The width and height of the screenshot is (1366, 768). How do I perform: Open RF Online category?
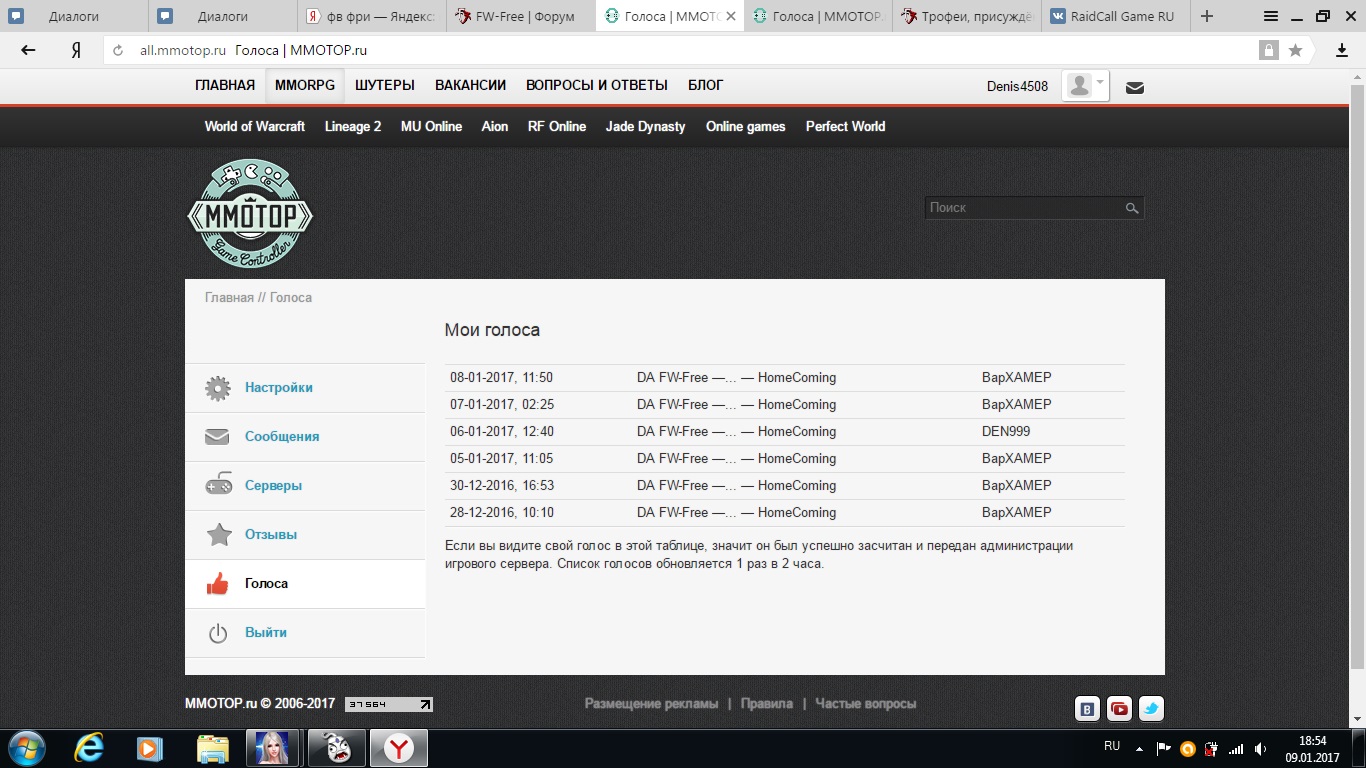point(557,127)
